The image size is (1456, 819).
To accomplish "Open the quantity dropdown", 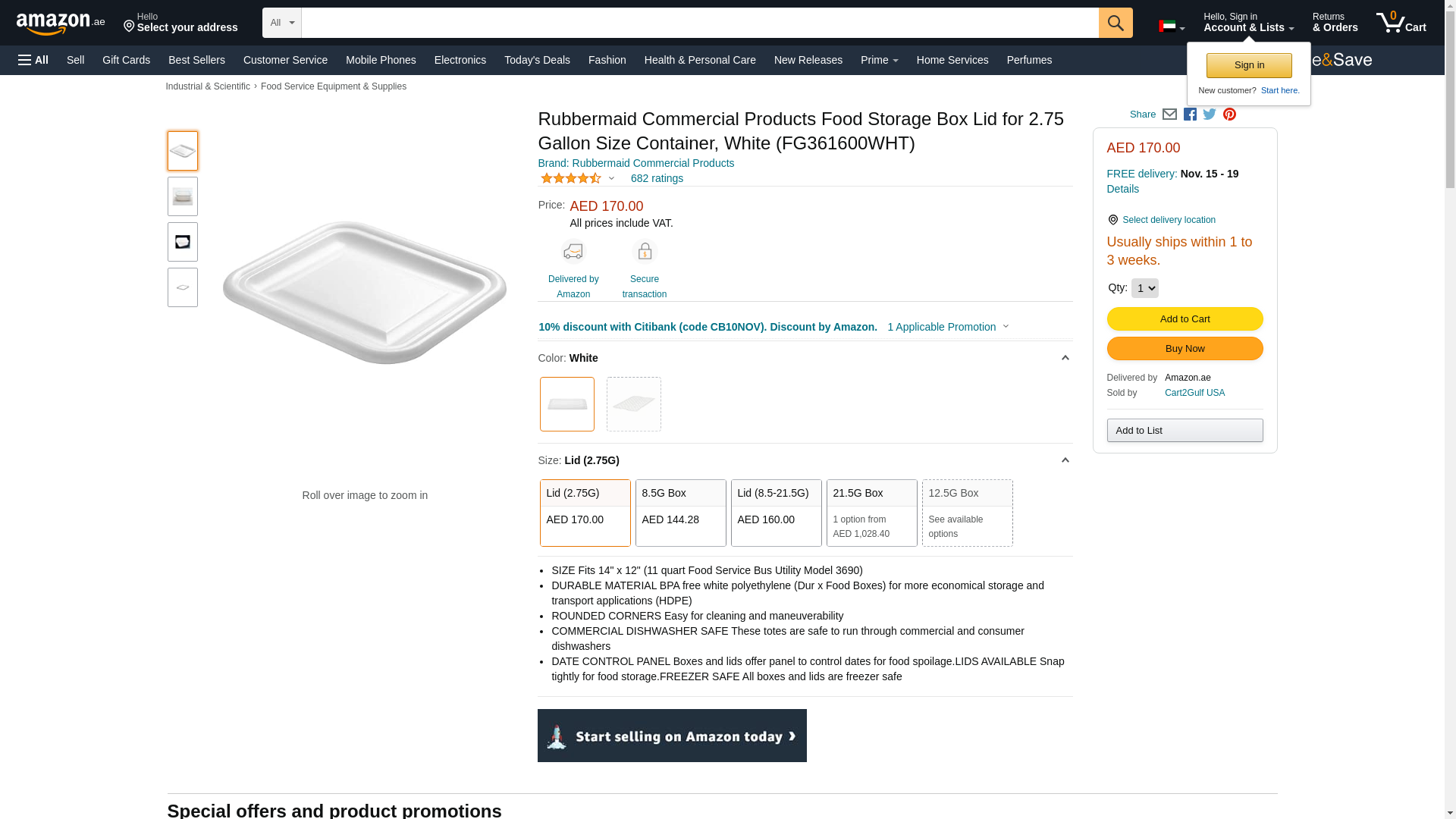I will [1144, 288].
